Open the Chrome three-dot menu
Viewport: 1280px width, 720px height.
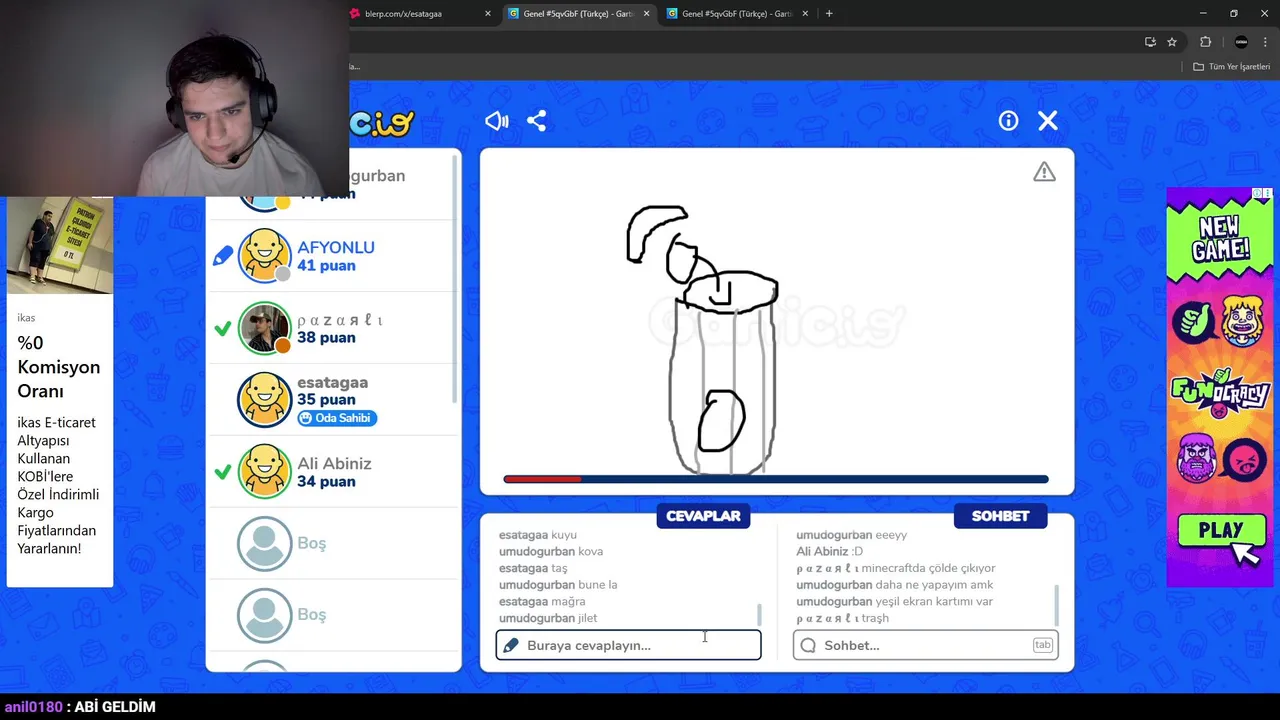point(1266,42)
